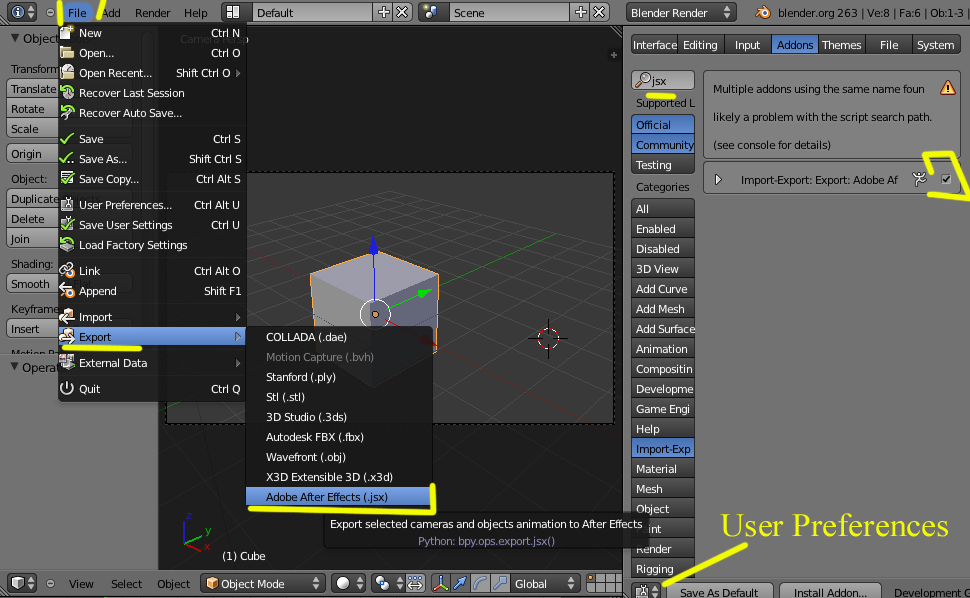Choose Load Factory Settings entry

click(x=151, y=245)
